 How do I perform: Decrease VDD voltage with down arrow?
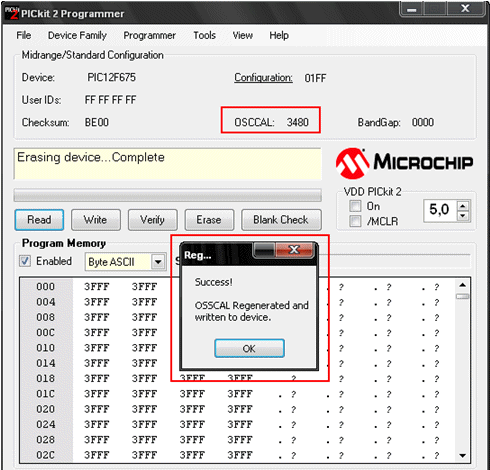tap(463, 216)
